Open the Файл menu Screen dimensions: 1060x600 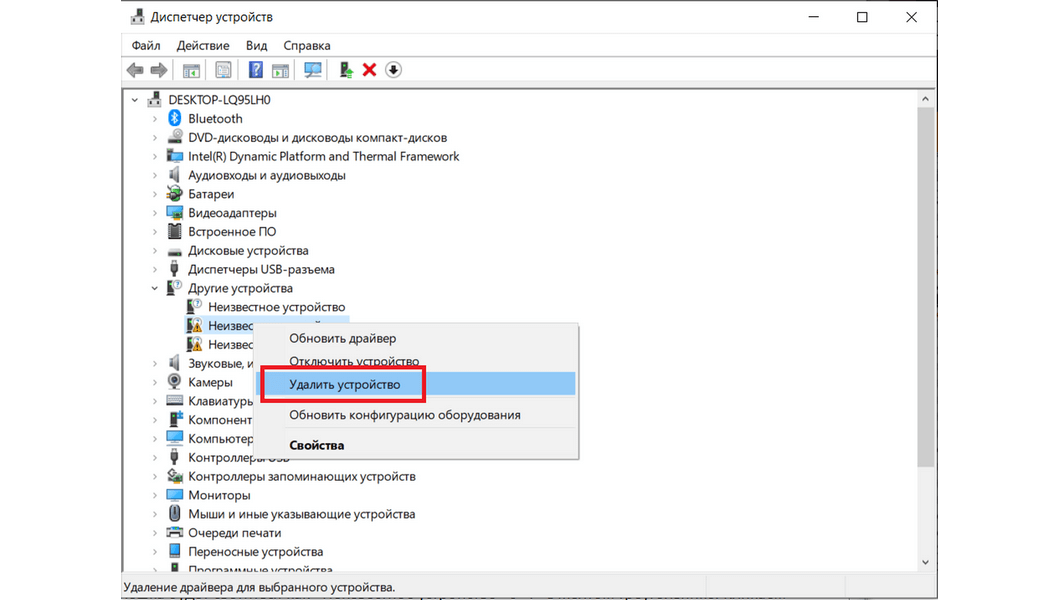(146, 45)
